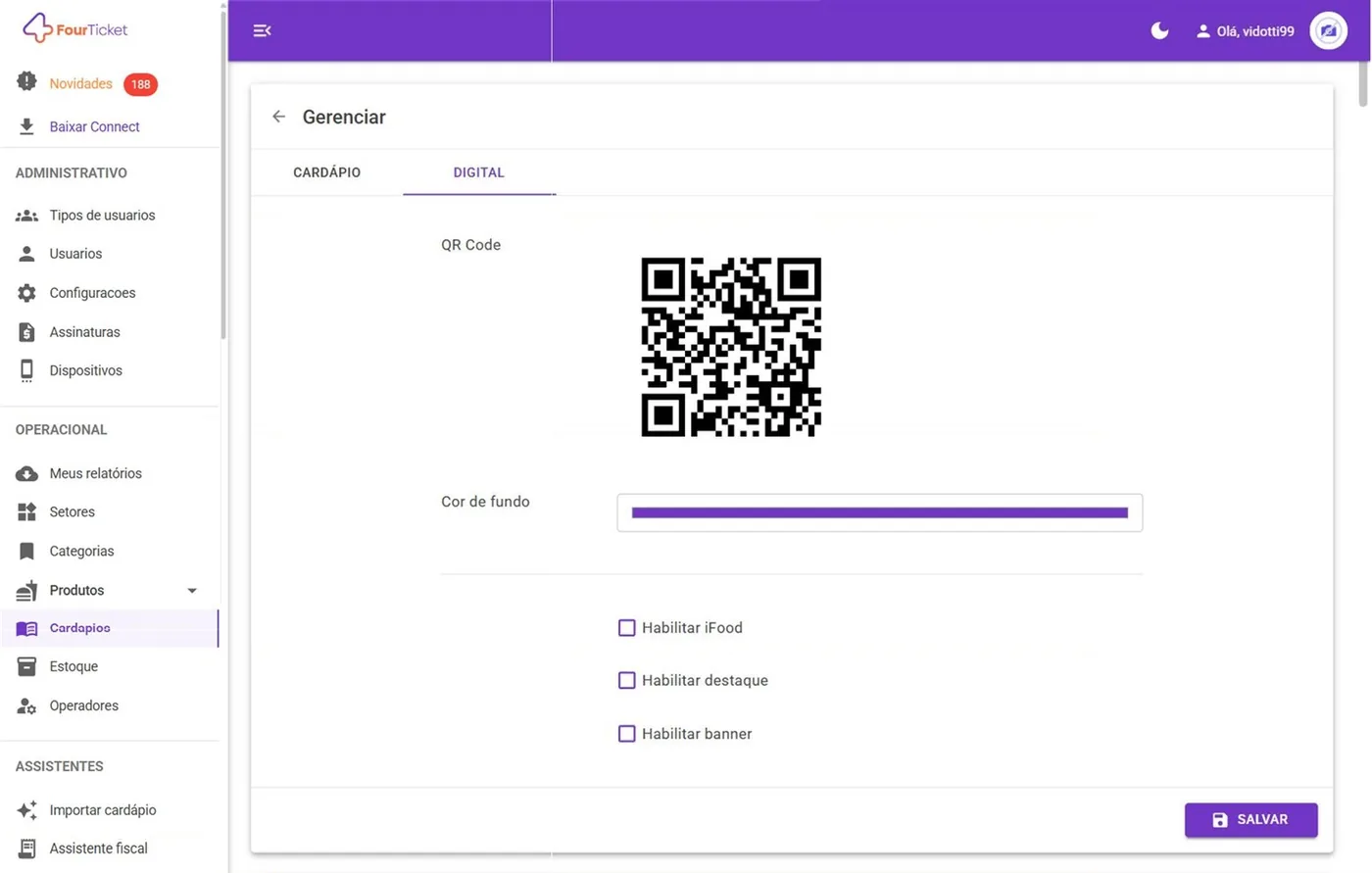Image resolution: width=1372 pixels, height=873 pixels.
Task: Click the Tipos de usuarios group icon
Action: pyautogui.click(x=26, y=216)
